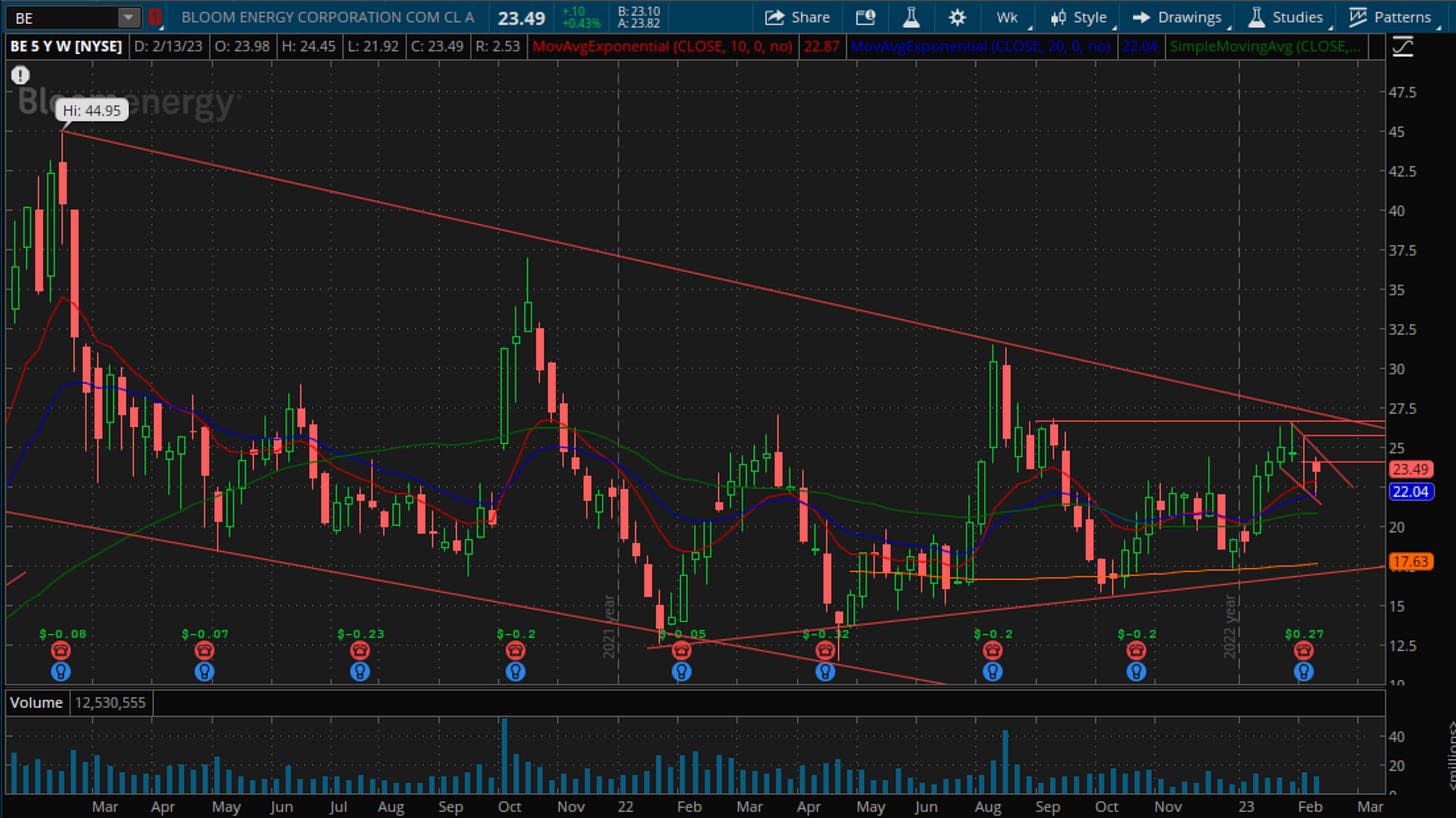The image size is (1456, 818).
Task: Click the BLOOM ENERGY CORPORATION COM CL A title
Action: [x=328, y=17]
